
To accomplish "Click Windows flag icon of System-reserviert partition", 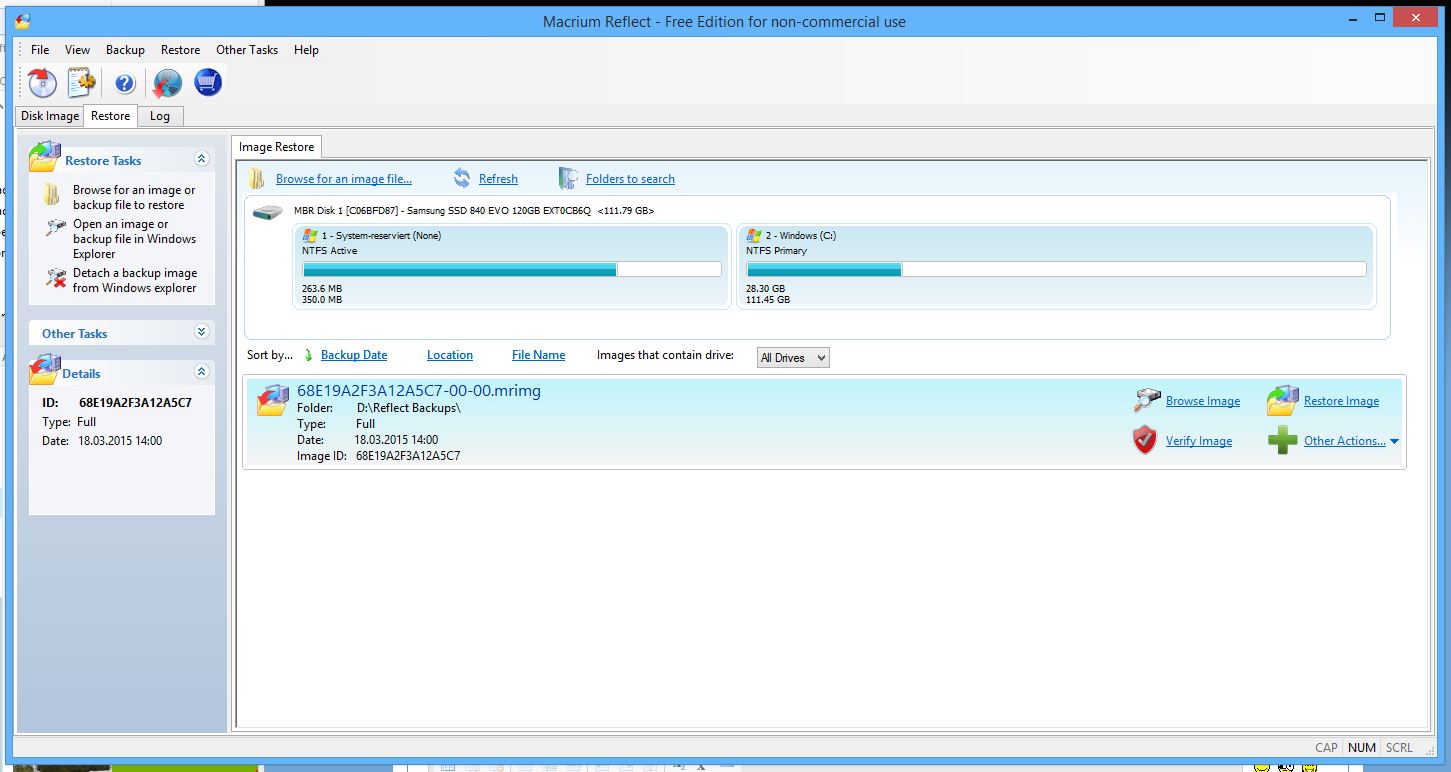I will pos(311,236).
